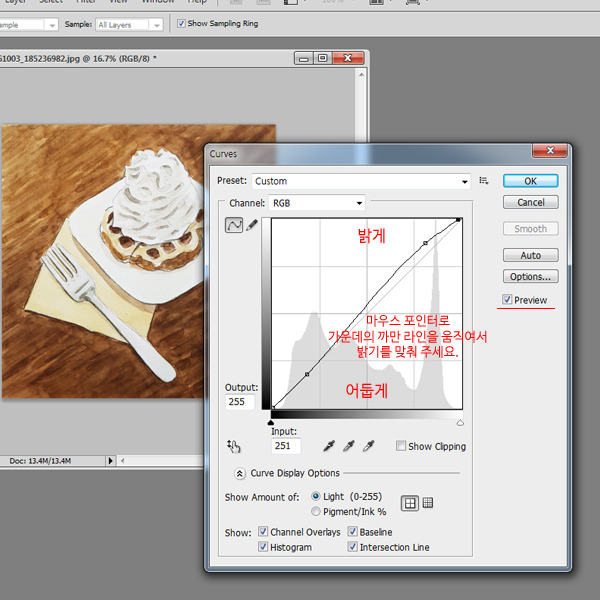This screenshot has width=600, height=600.
Task: Uncheck the Histogram option
Action: (x=262, y=546)
